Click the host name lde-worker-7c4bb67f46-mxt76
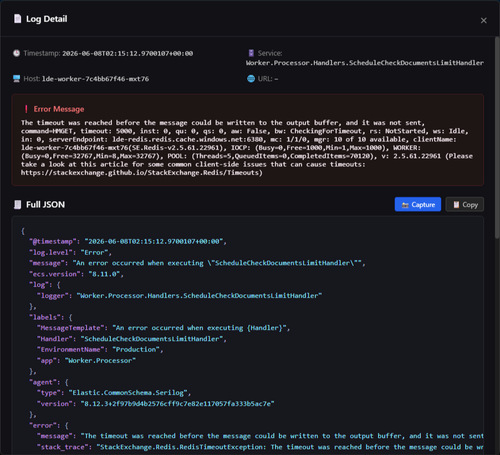The image size is (500, 455). coord(95,79)
